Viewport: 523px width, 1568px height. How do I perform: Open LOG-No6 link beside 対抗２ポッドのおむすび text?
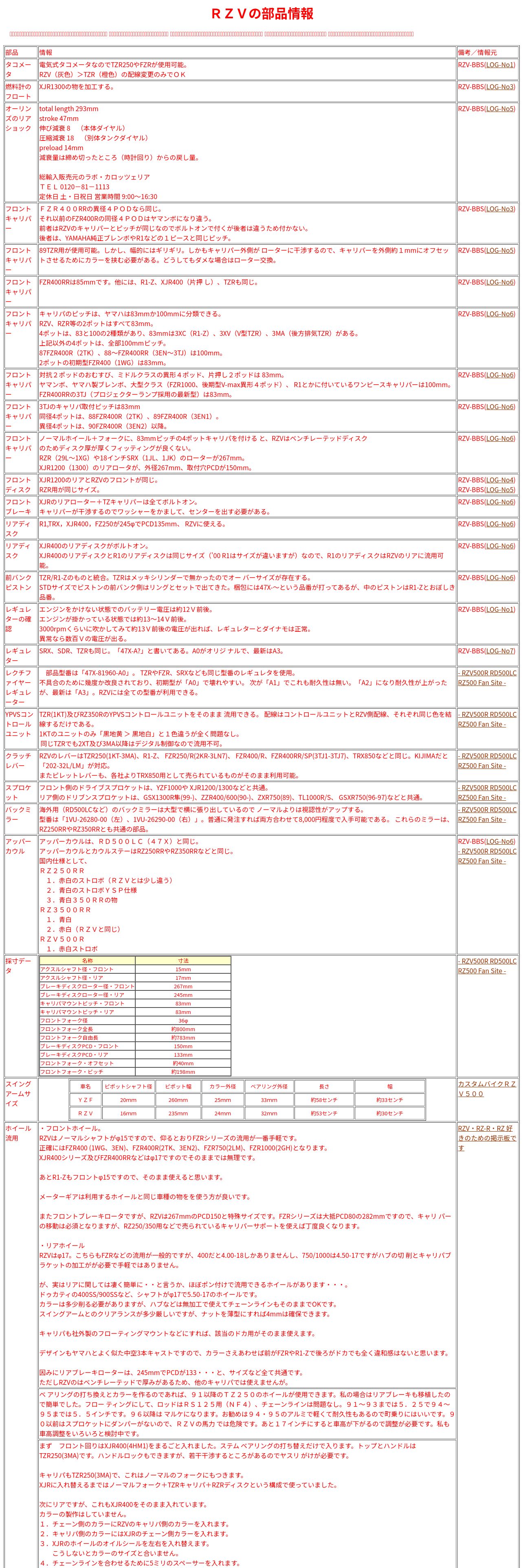click(500, 375)
